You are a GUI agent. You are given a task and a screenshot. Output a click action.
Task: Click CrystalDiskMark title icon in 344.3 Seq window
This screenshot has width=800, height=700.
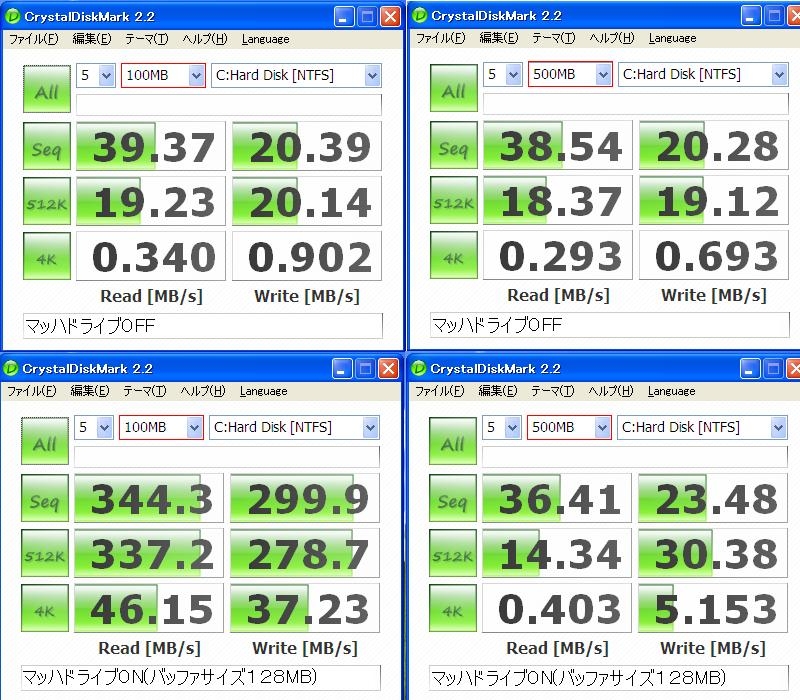[10, 368]
